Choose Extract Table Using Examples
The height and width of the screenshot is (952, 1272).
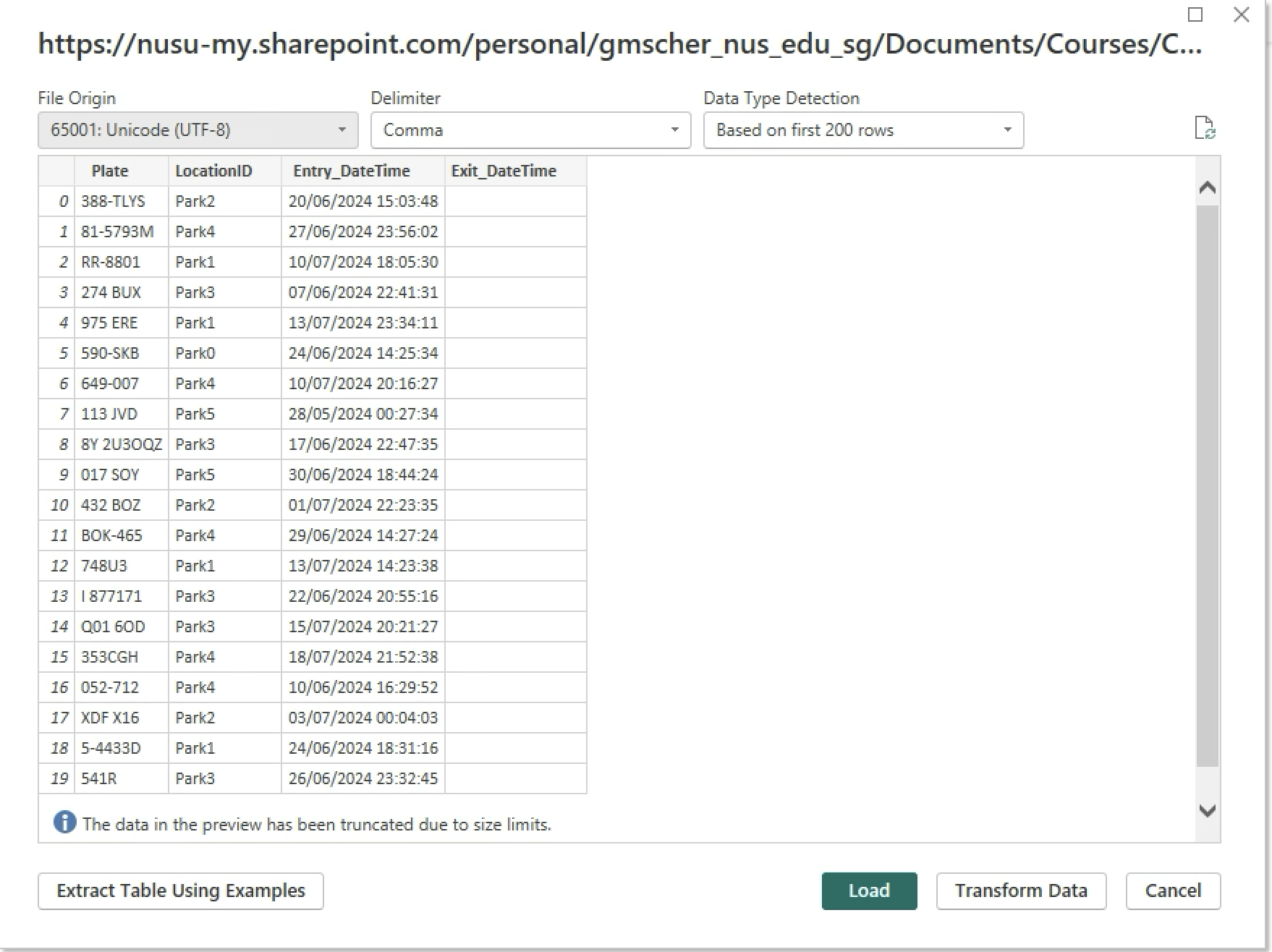tap(181, 891)
